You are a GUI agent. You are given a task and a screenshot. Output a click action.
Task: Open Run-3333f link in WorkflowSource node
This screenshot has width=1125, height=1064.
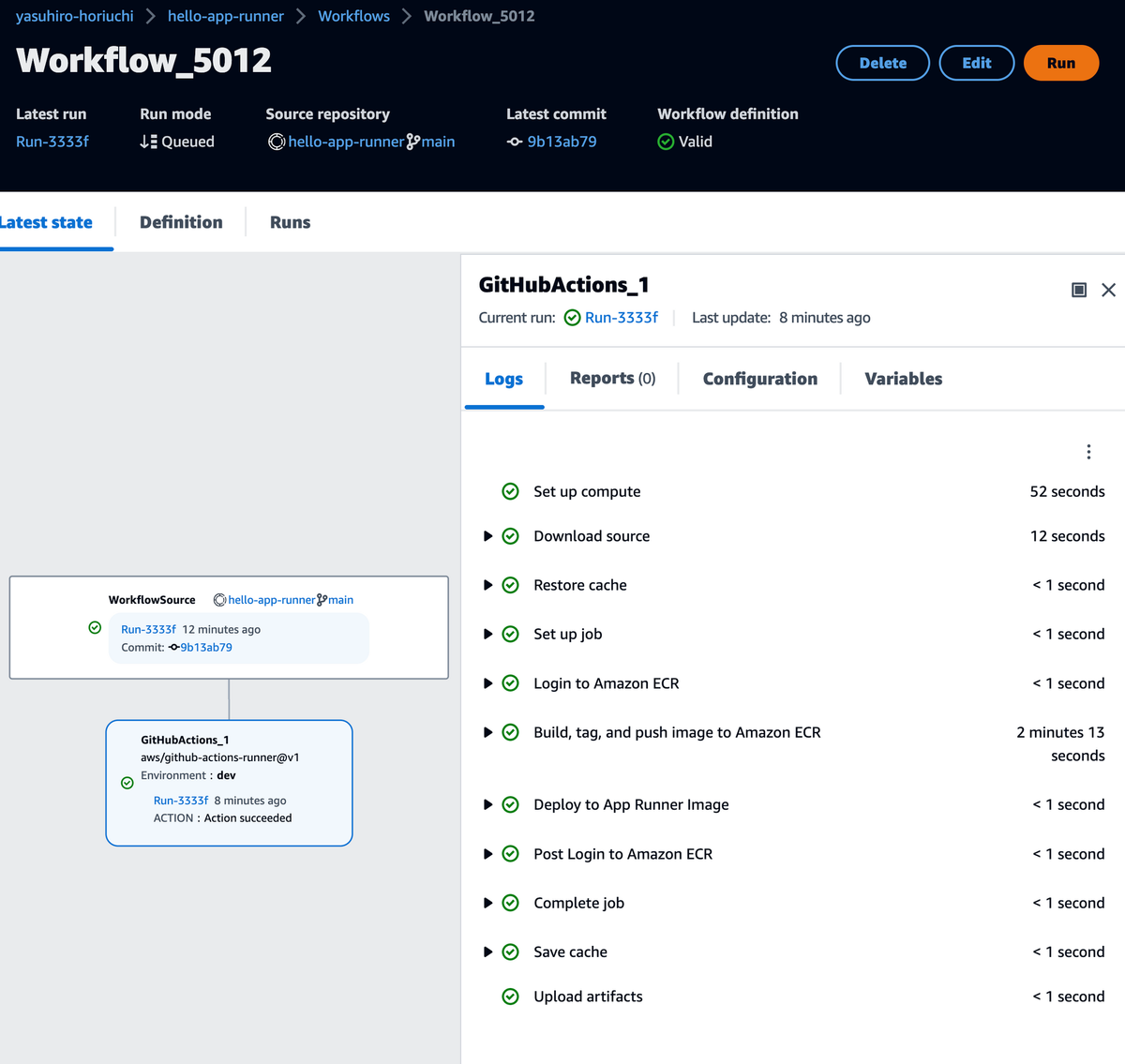(x=148, y=629)
